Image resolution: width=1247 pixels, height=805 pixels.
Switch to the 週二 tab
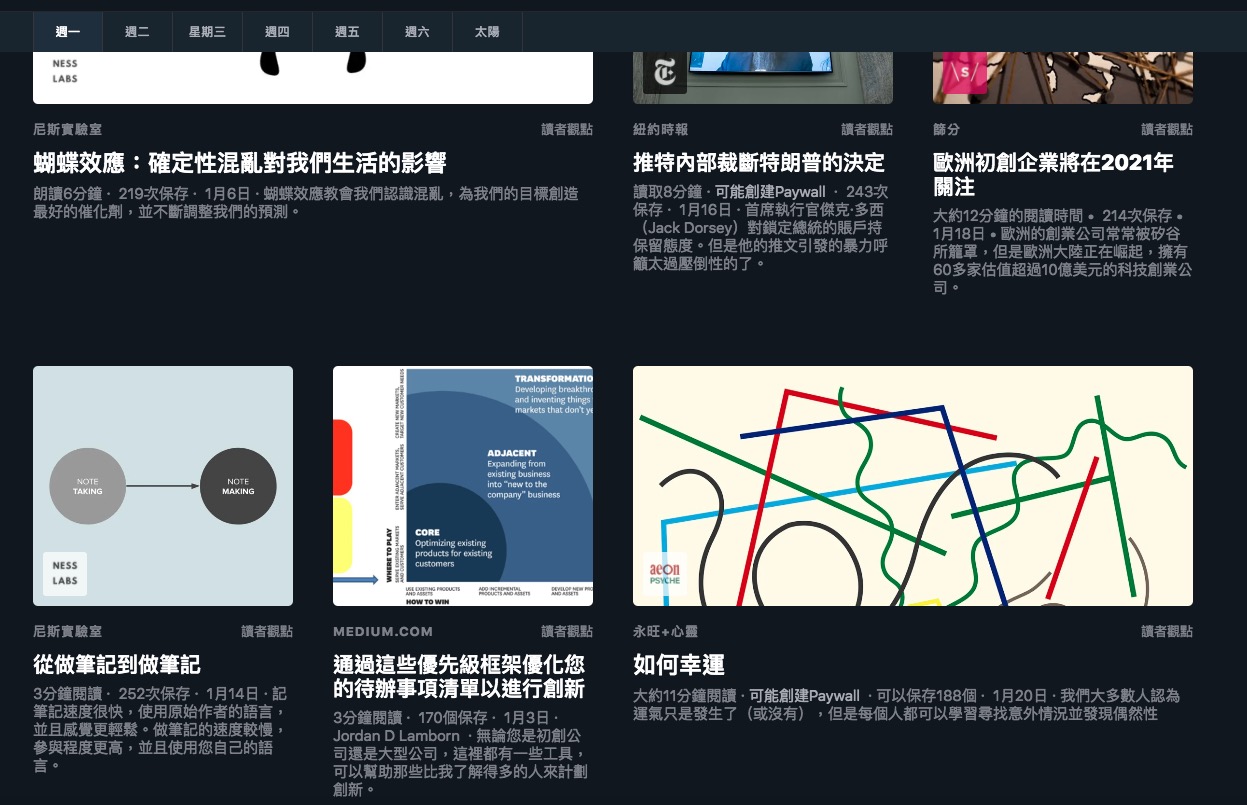click(x=138, y=32)
